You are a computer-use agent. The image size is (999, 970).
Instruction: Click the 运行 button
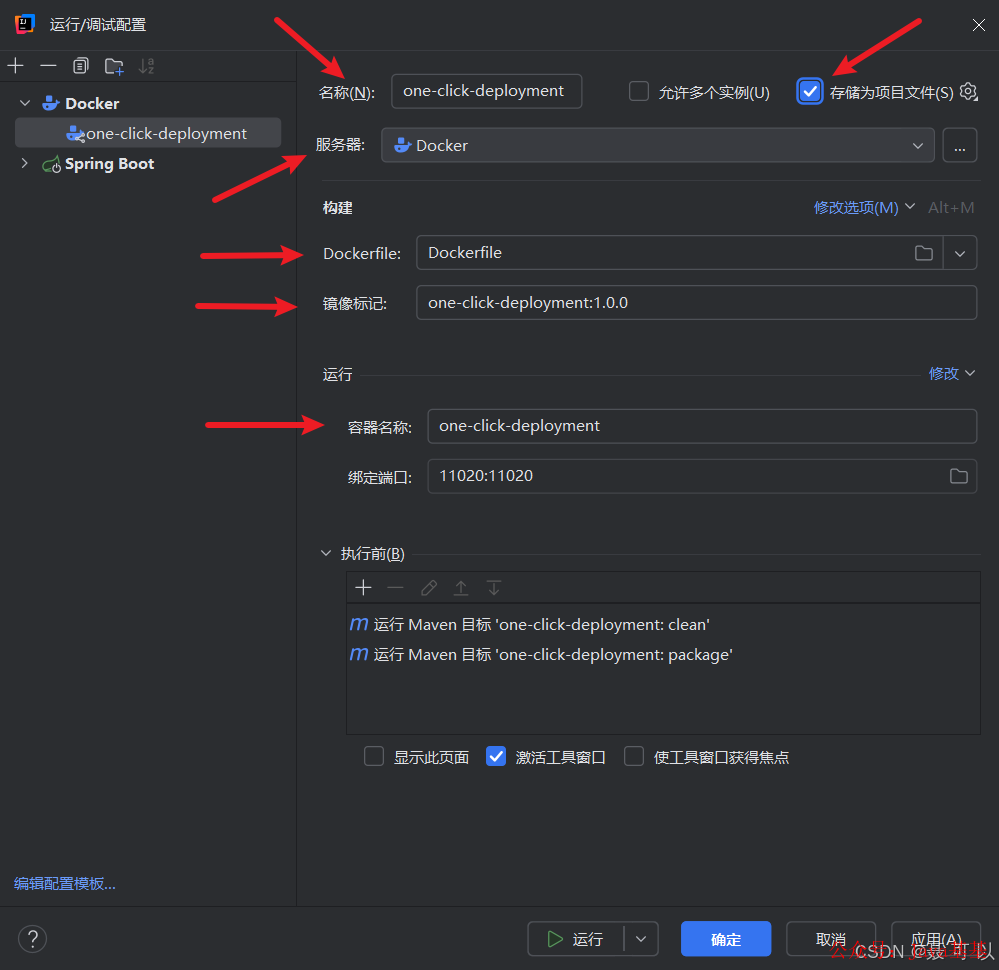pyautogui.click(x=575, y=939)
